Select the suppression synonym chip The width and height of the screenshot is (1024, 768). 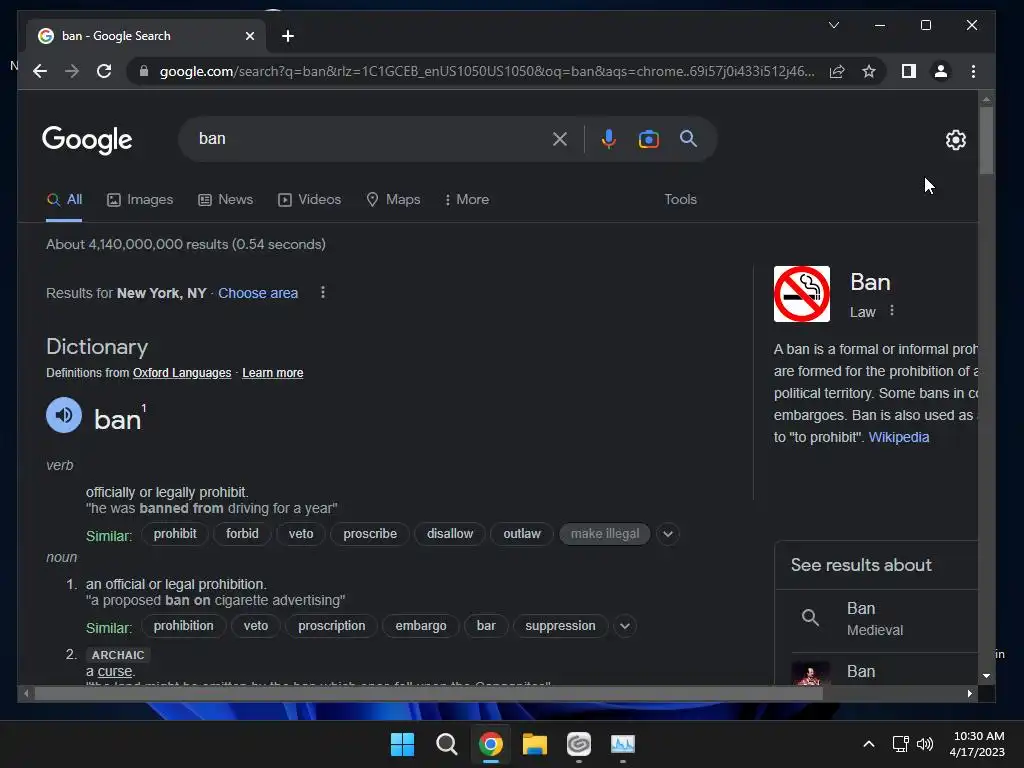(x=560, y=626)
